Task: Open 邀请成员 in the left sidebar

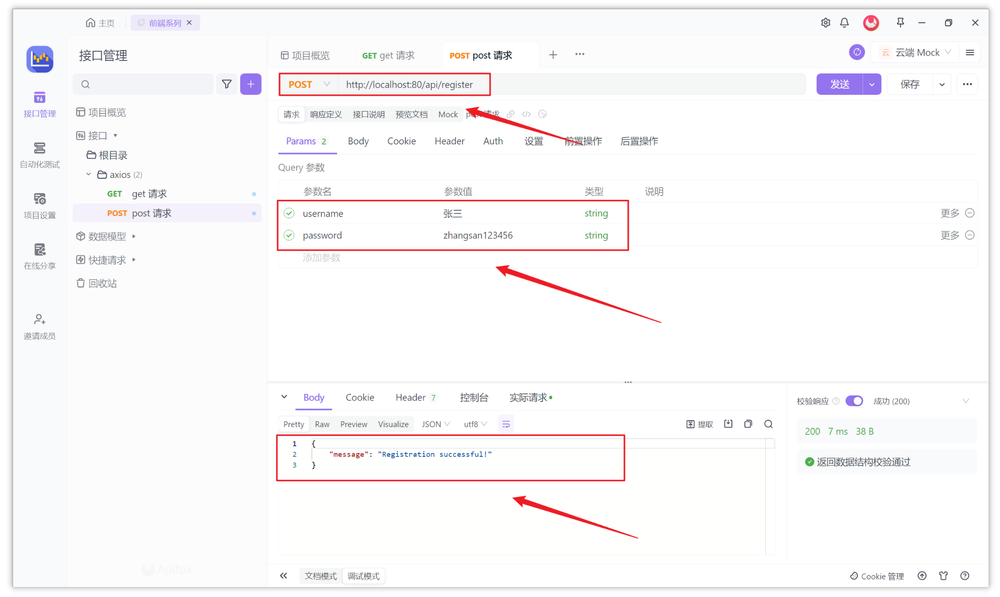Action: 40,327
